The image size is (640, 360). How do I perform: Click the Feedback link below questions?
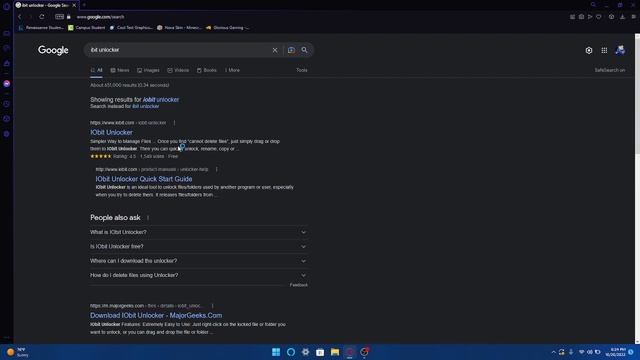click(299, 285)
